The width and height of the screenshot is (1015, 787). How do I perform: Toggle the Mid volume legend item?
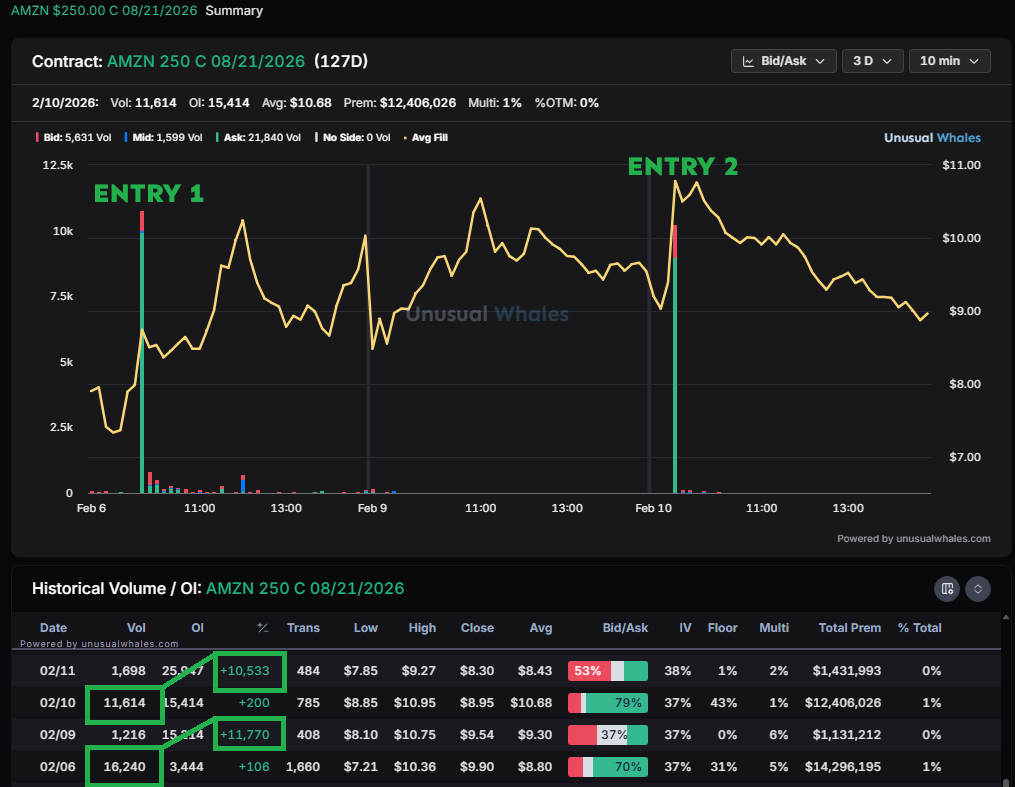pos(163,137)
